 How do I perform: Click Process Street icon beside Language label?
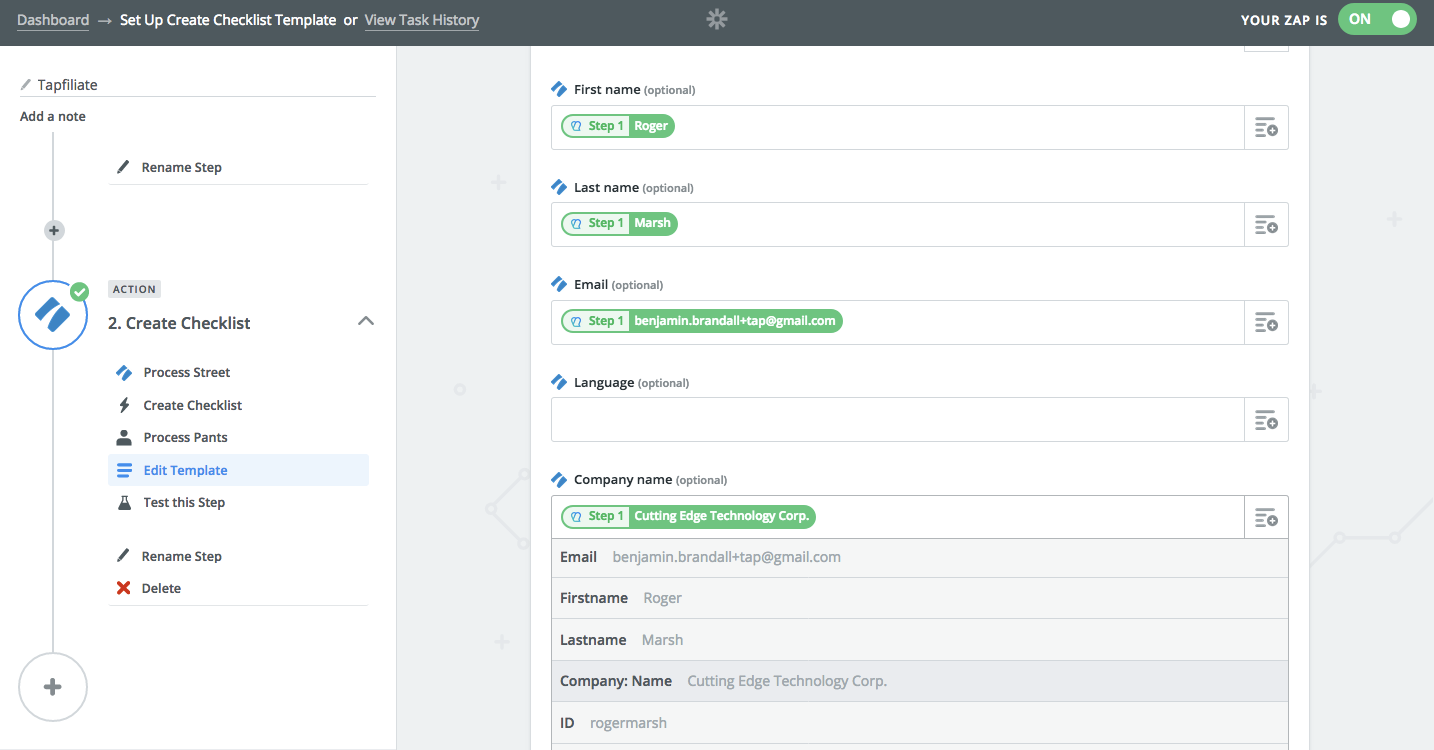coord(560,382)
